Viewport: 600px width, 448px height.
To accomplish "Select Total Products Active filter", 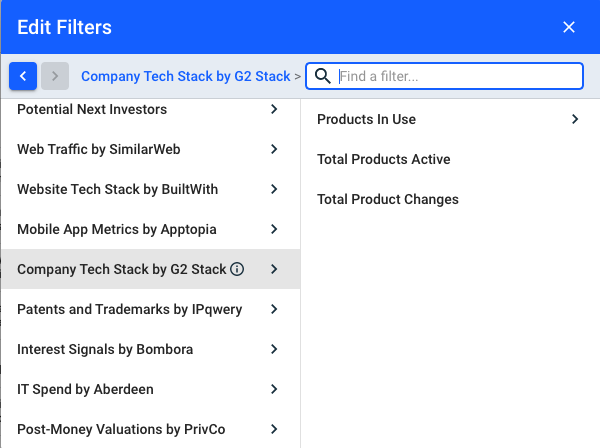I will click(383, 159).
